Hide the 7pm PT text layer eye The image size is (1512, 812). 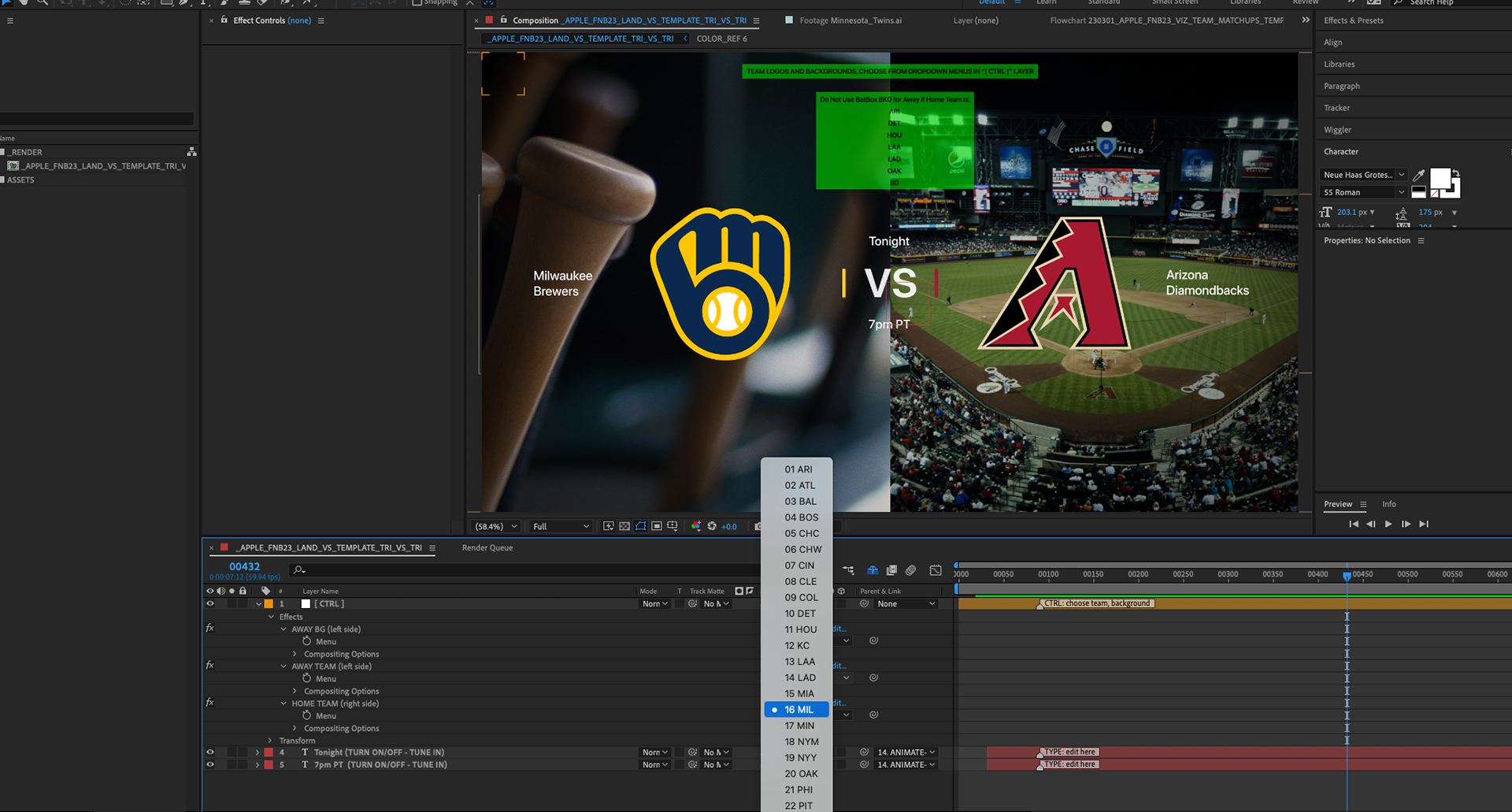pos(210,765)
